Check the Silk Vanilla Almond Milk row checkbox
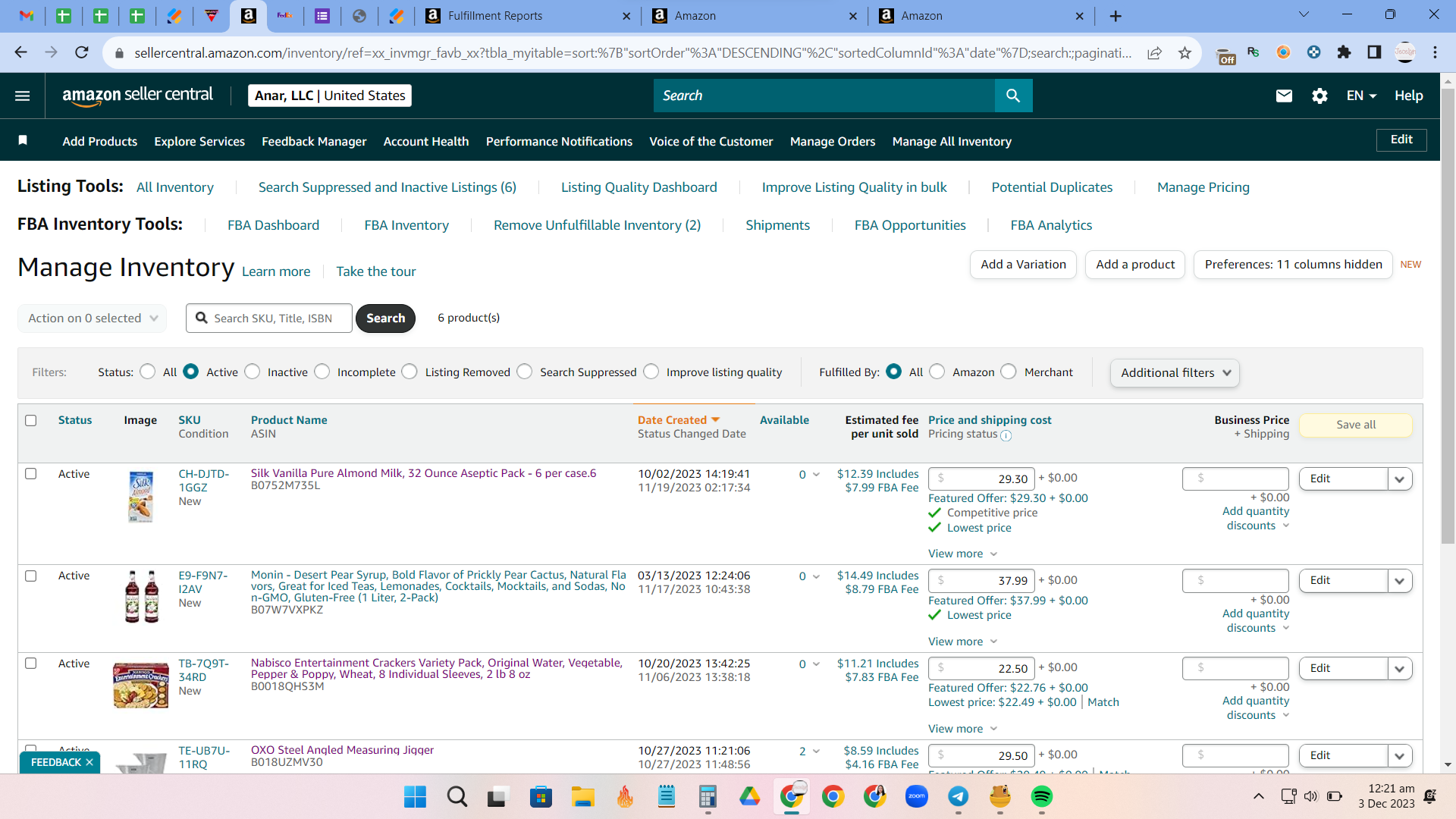 point(31,474)
